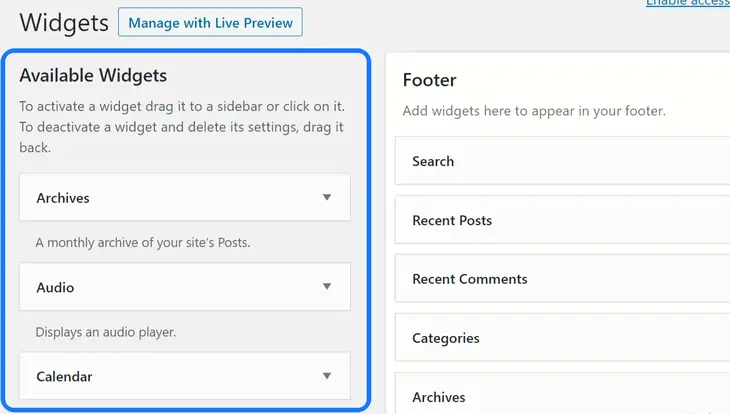The height and width of the screenshot is (414, 730).
Task: Expand the Archives widget dropdown arrow in Available Widgets
Action: [x=326, y=198]
